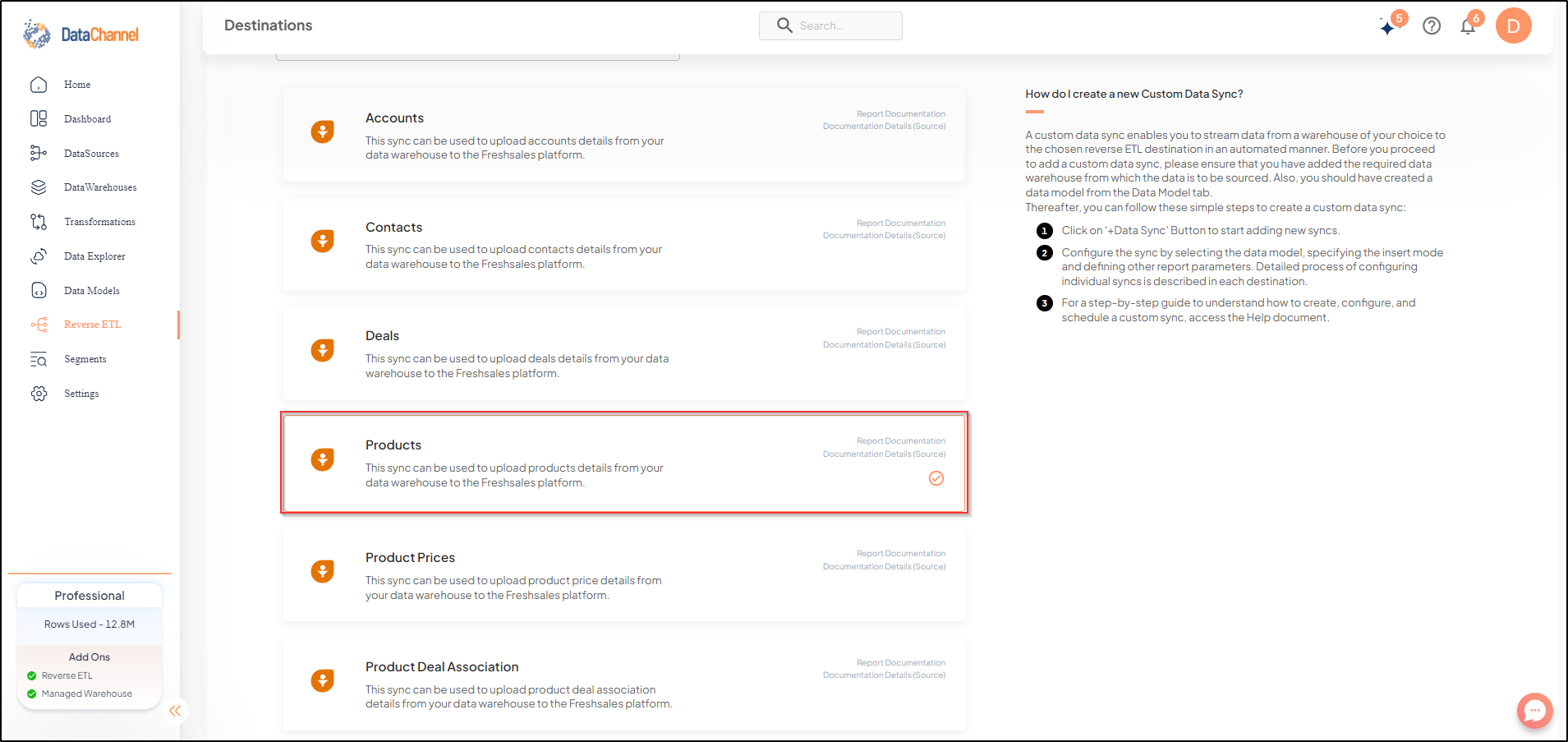
Task: Collapse the sidebar with double chevron
Action: pyautogui.click(x=175, y=711)
